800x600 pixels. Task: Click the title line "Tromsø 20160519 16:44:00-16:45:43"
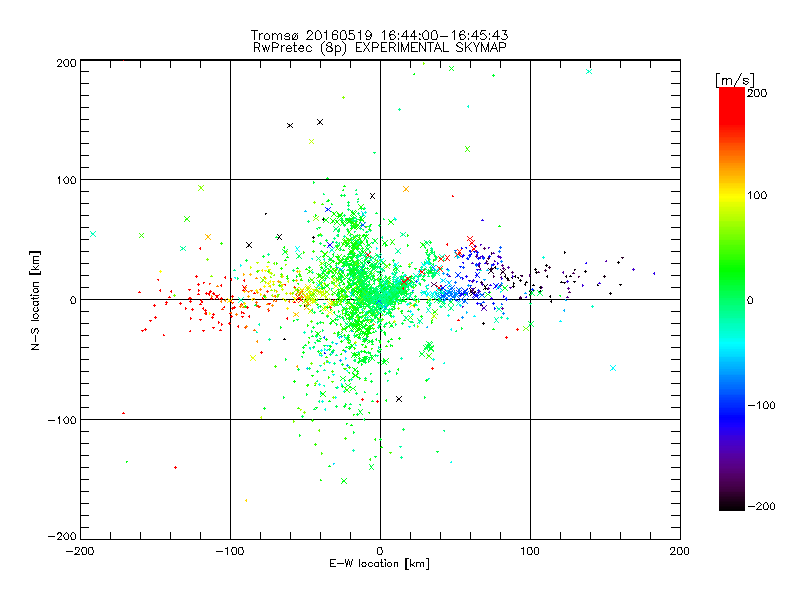[379, 35]
